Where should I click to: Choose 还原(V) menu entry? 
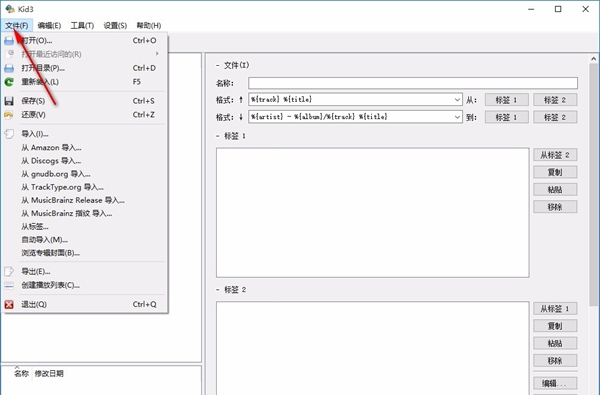coord(85,115)
